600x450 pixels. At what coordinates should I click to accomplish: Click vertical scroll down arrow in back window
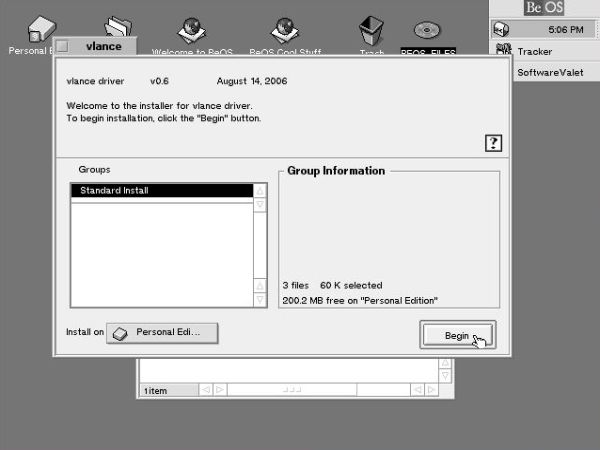click(445, 376)
